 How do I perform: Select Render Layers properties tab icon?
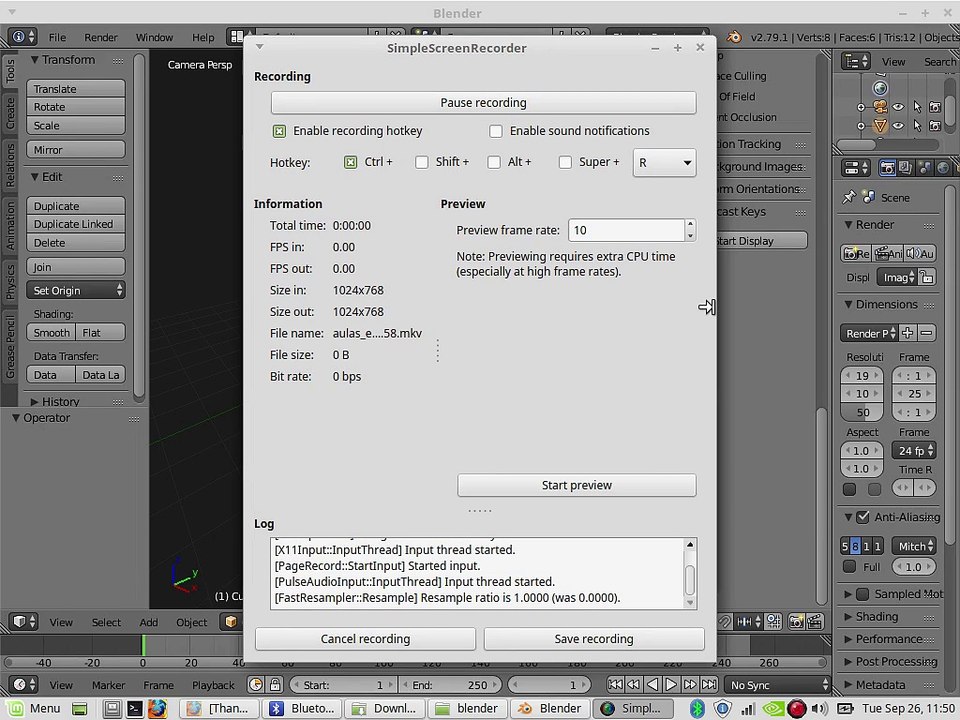(906, 168)
